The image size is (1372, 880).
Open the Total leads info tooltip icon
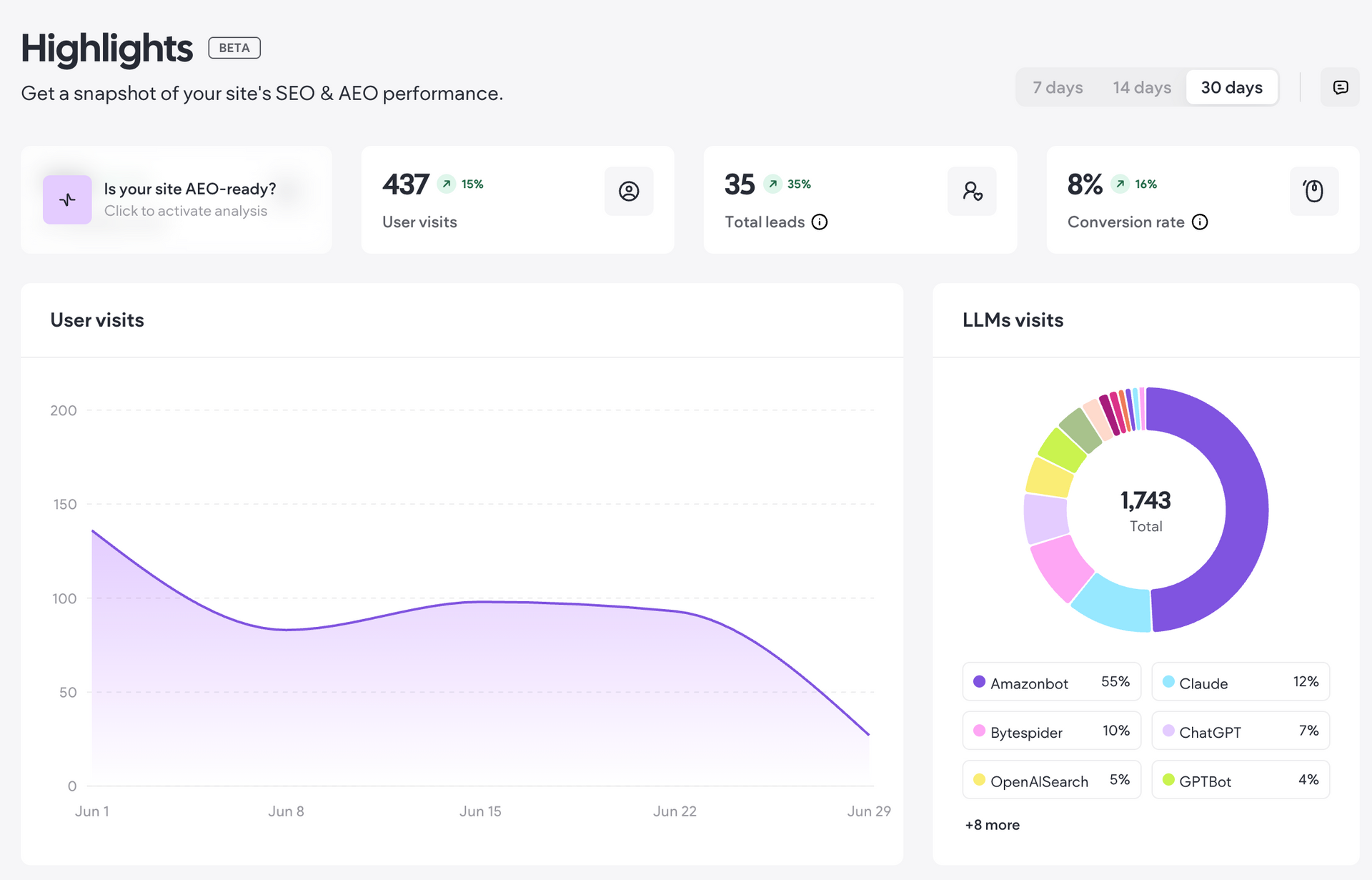point(820,222)
